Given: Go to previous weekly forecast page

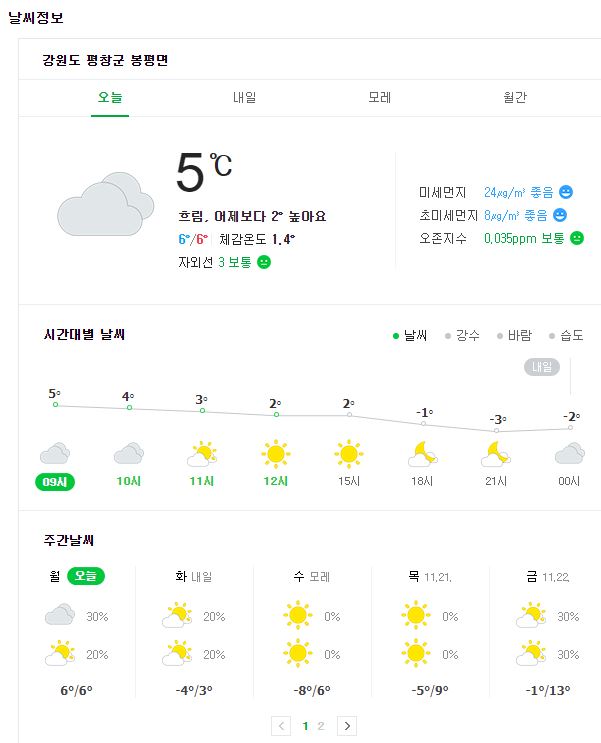Looking at the screenshot, I should (282, 726).
